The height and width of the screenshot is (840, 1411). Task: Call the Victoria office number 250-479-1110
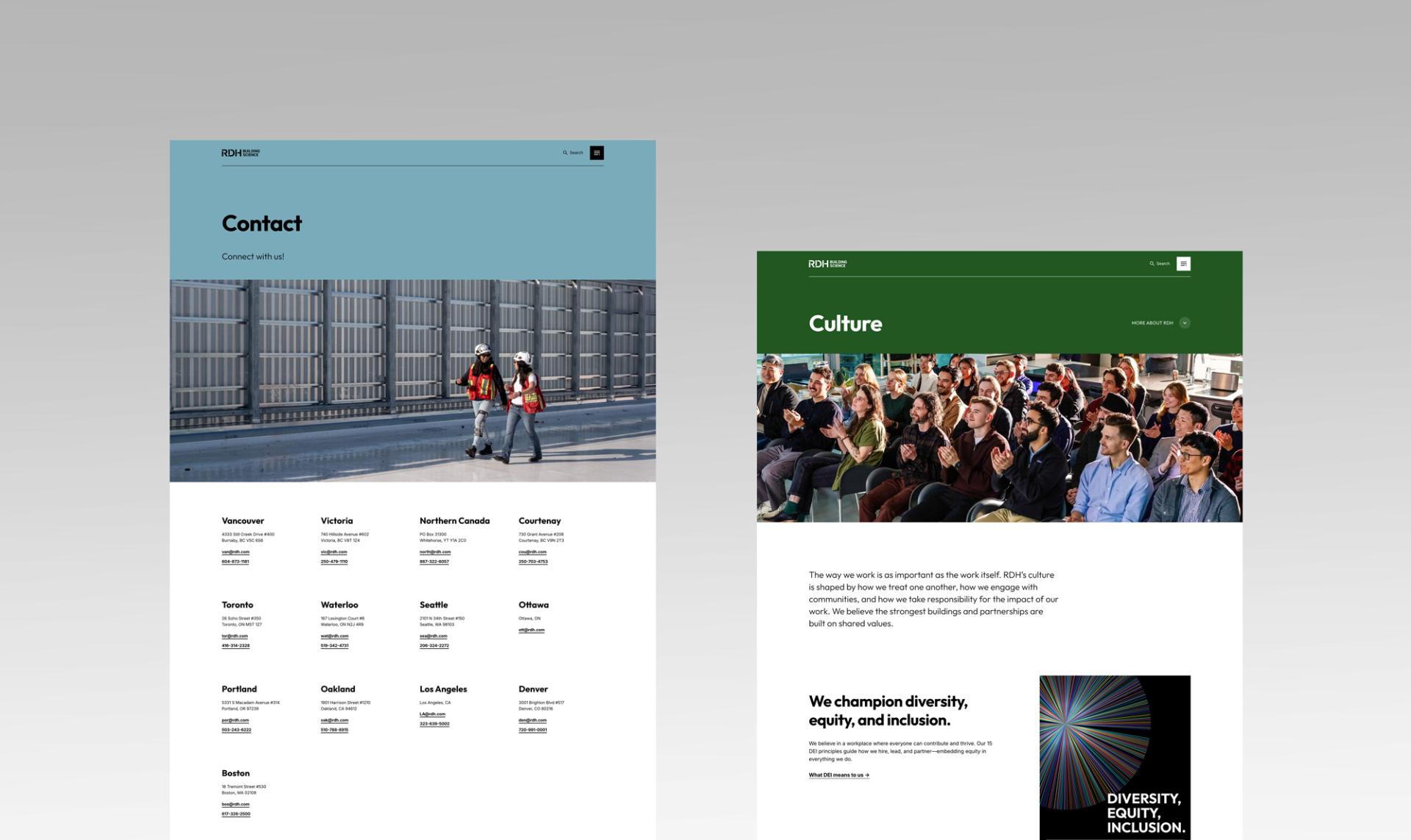[334, 561]
